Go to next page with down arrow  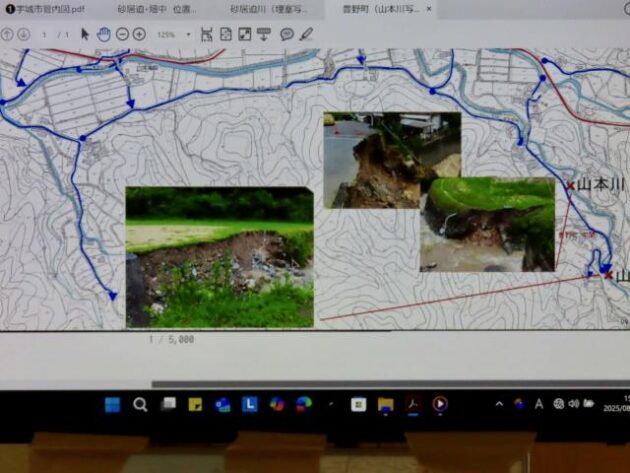click(x=23, y=34)
